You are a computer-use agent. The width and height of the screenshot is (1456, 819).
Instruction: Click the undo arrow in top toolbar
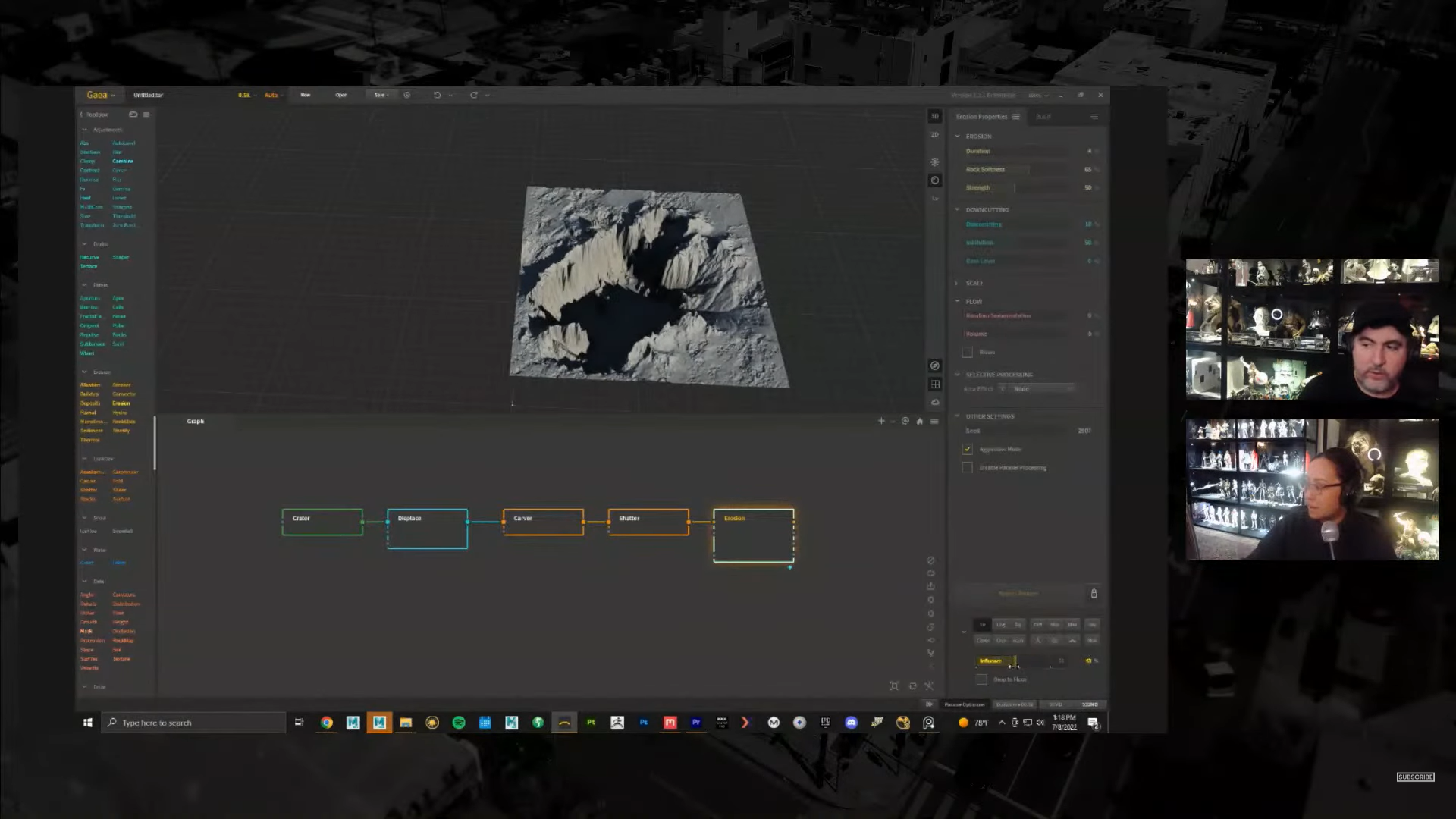pyautogui.click(x=437, y=95)
